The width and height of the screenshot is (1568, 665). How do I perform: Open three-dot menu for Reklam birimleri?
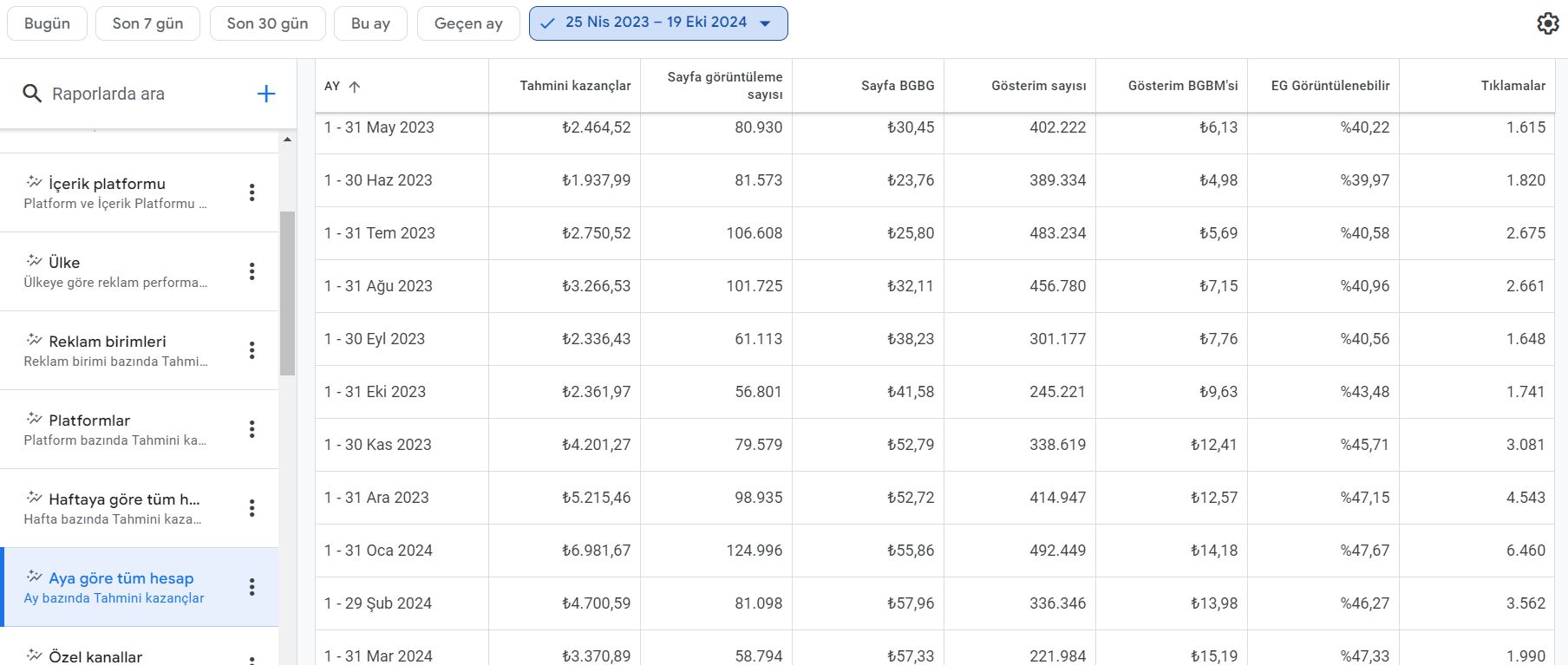252,350
